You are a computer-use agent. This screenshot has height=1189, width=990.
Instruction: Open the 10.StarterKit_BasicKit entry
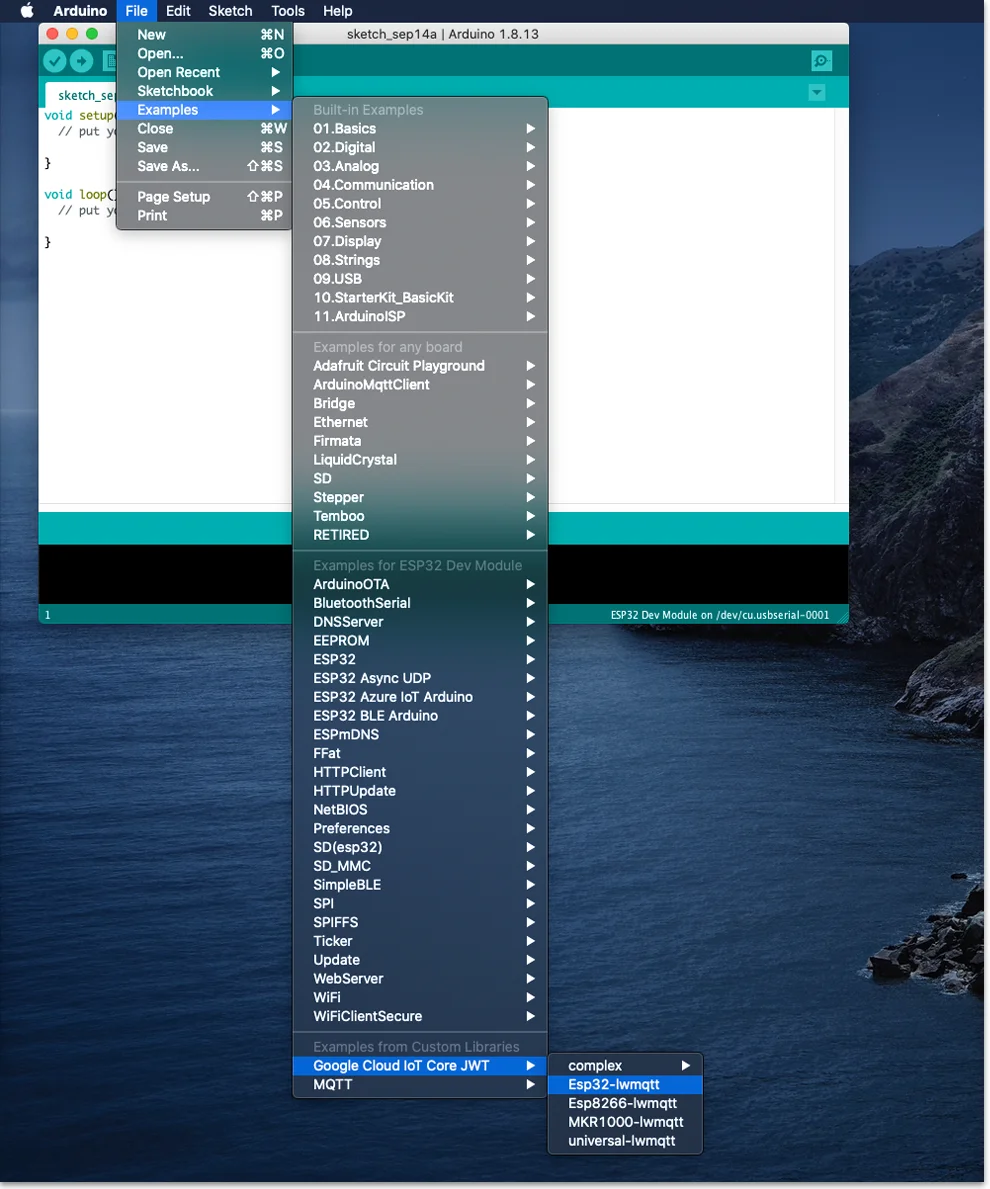click(420, 298)
